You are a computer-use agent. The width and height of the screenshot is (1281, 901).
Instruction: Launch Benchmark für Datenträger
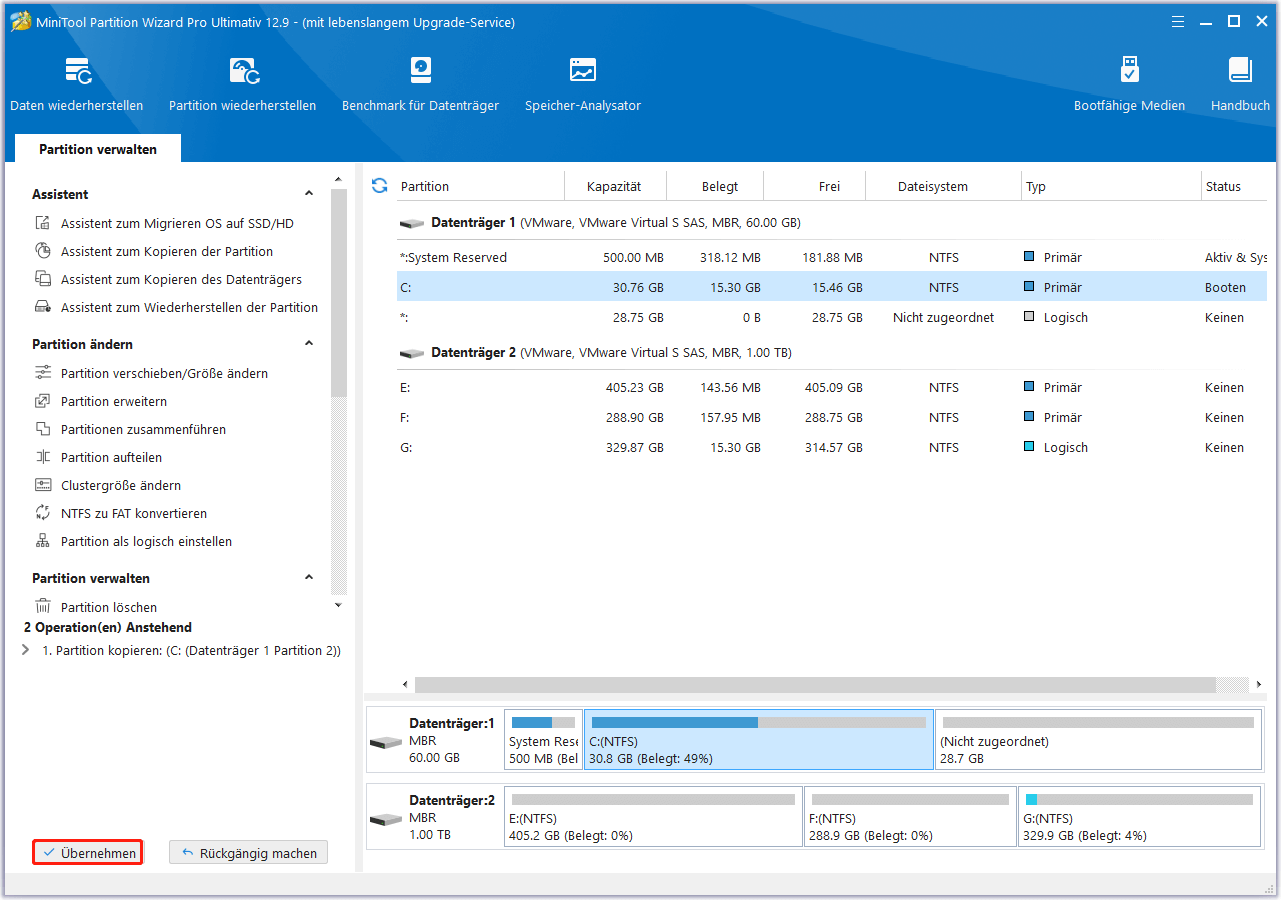(420, 84)
